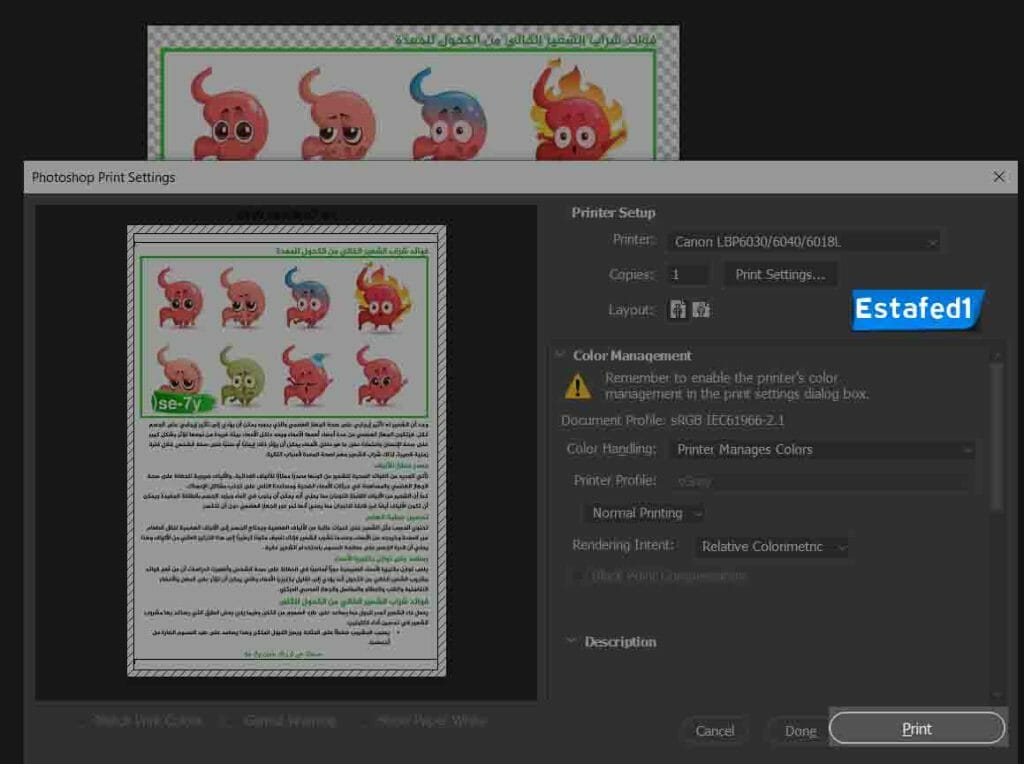The width and height of the screenshot is (1024, 764).
Task: Open the Normal Printing dropdown
Action: tap(642, 512)
